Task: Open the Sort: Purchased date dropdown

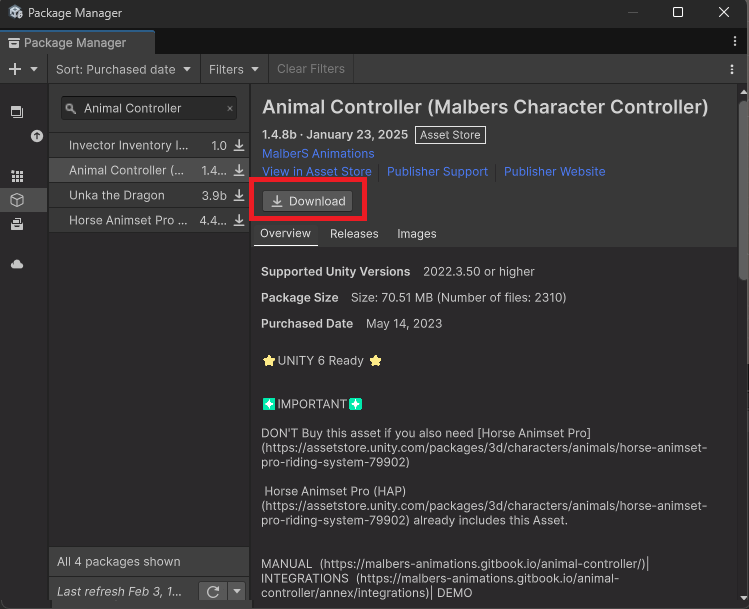Action: tap(123, 69)
